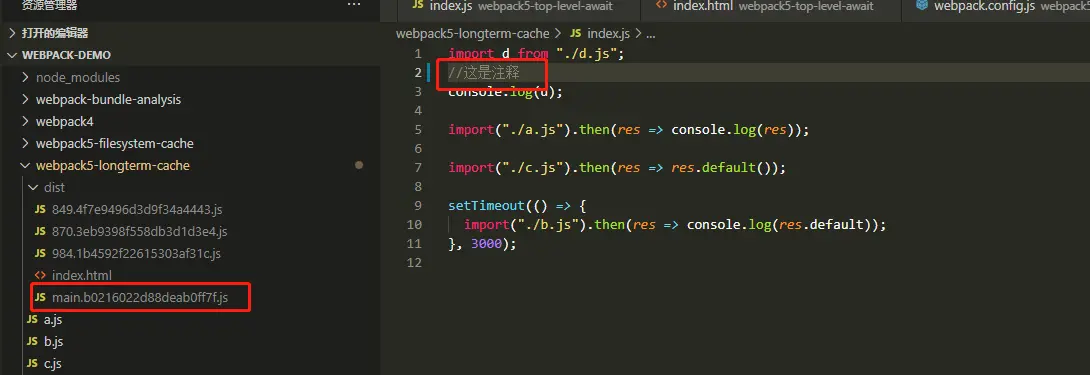Screen dimensions: 1090x375
Task: Click the JS icon of 849.4f7e9496d3d9f34a4443.js
Action: click(x=40, y=209)
